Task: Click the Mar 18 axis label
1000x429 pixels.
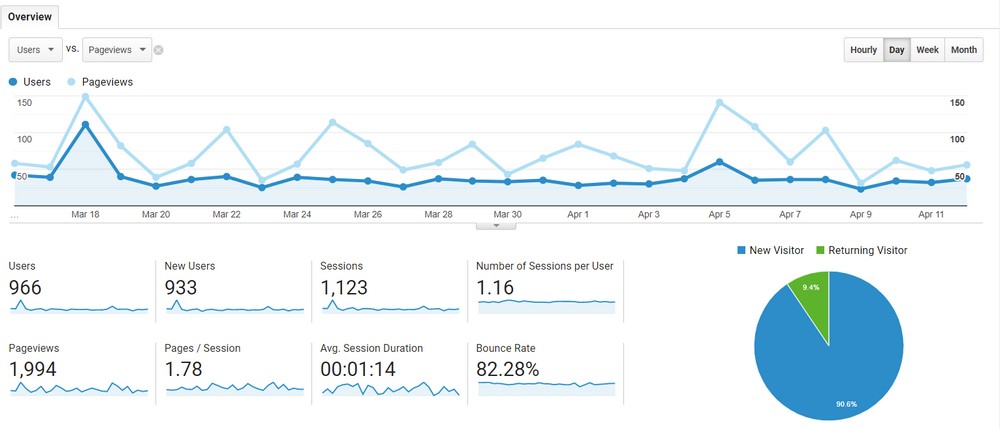Action: coord(85,215)
